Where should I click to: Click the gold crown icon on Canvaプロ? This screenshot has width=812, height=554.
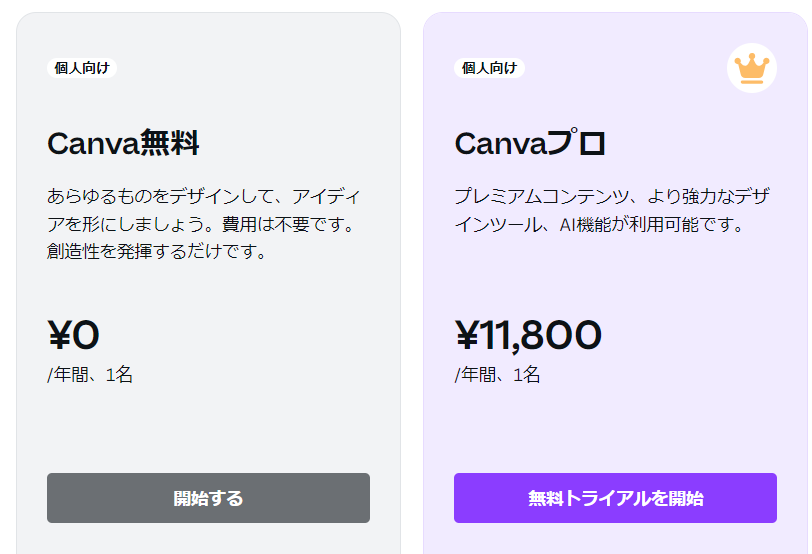click(751, 68)
